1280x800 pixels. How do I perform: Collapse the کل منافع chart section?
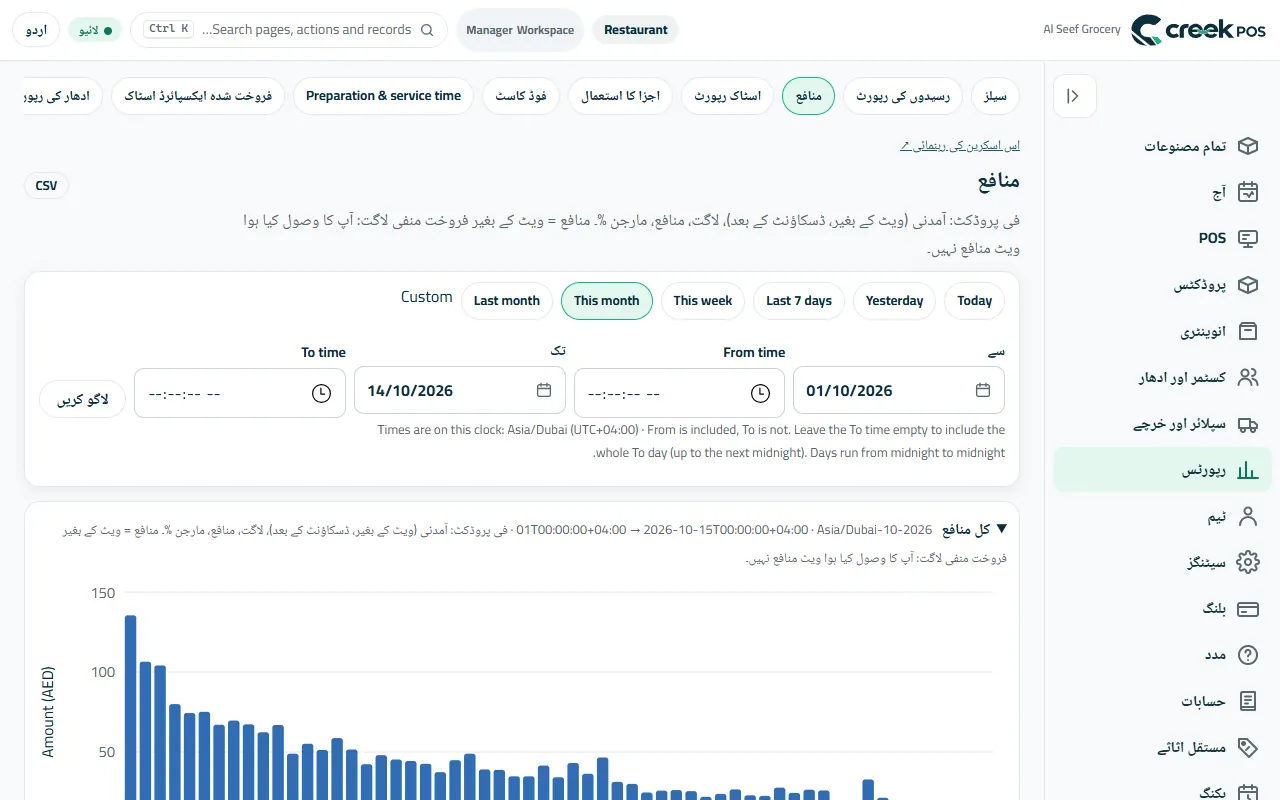[x=1001, y=529]
